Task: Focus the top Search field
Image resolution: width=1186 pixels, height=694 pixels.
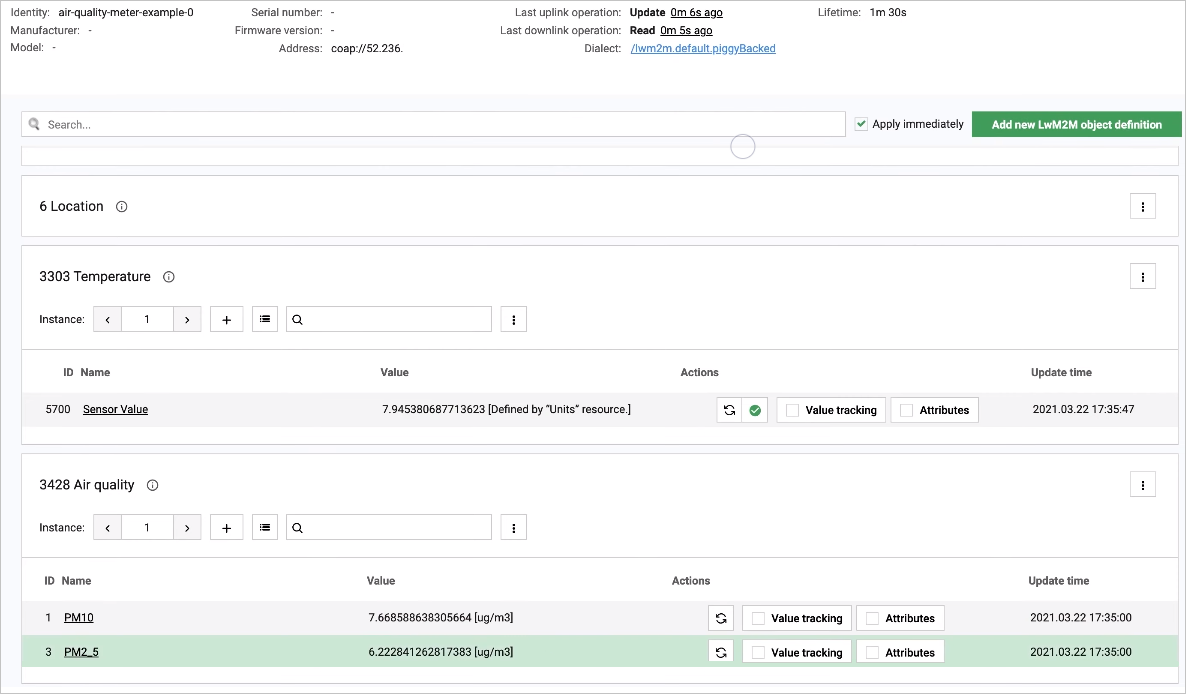Action: [433, 124]
